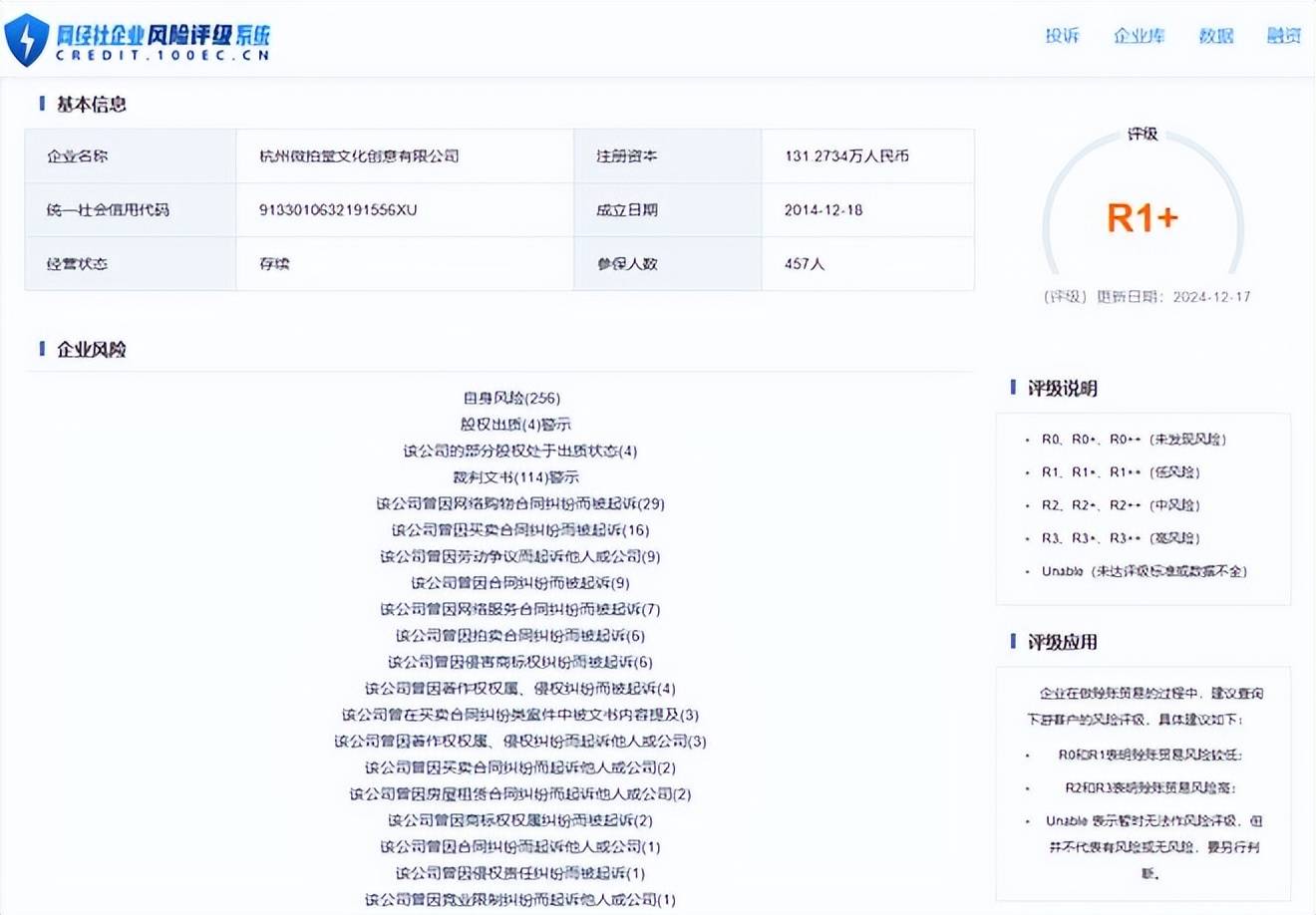Image resolution: width=1316 pixels, height=915 pixels.
Task: Click the 侵权责任纠纷而被起诉(1) row
Action: pos(519,873)
